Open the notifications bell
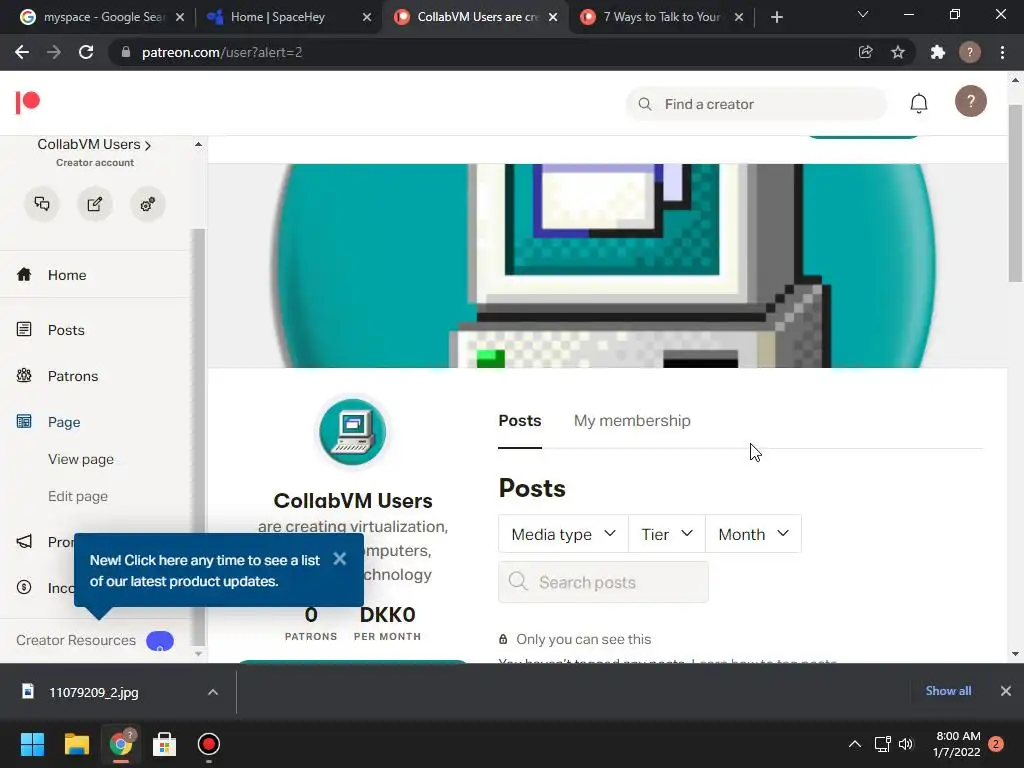This screenshot has width=1024, height=768. [919, 103]
